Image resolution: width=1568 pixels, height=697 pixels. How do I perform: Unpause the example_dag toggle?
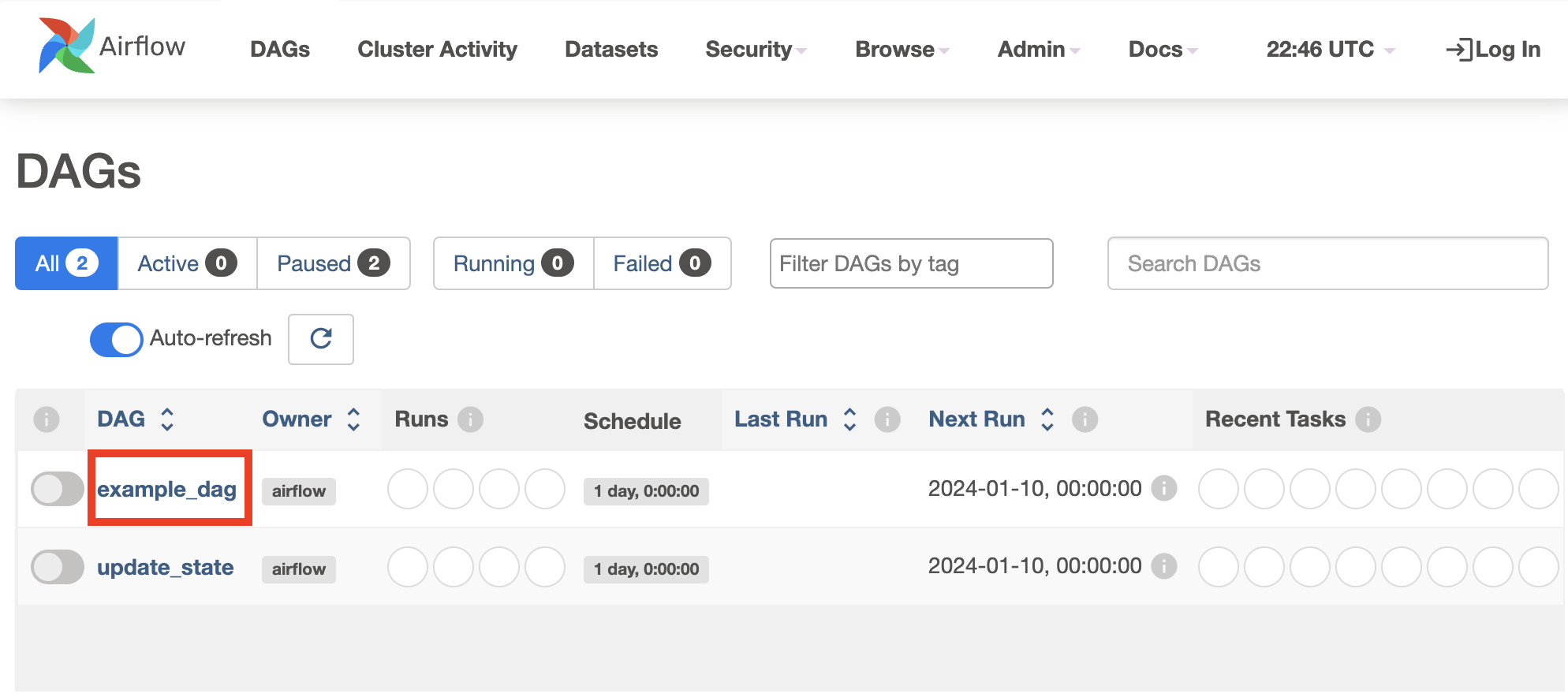click(57, 489)
